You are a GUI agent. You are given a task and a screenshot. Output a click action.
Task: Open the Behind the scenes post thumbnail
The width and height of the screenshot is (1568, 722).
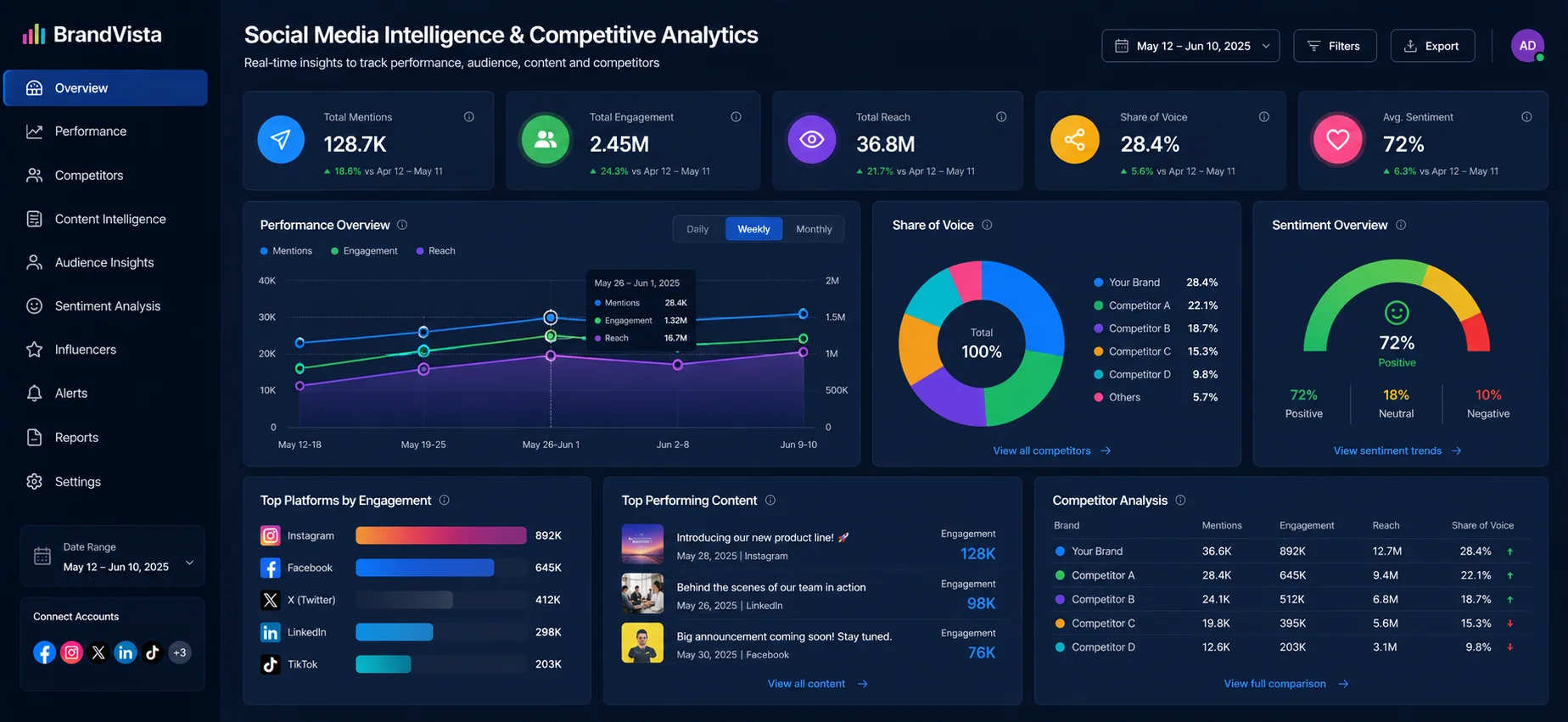[x=642, y=593]
